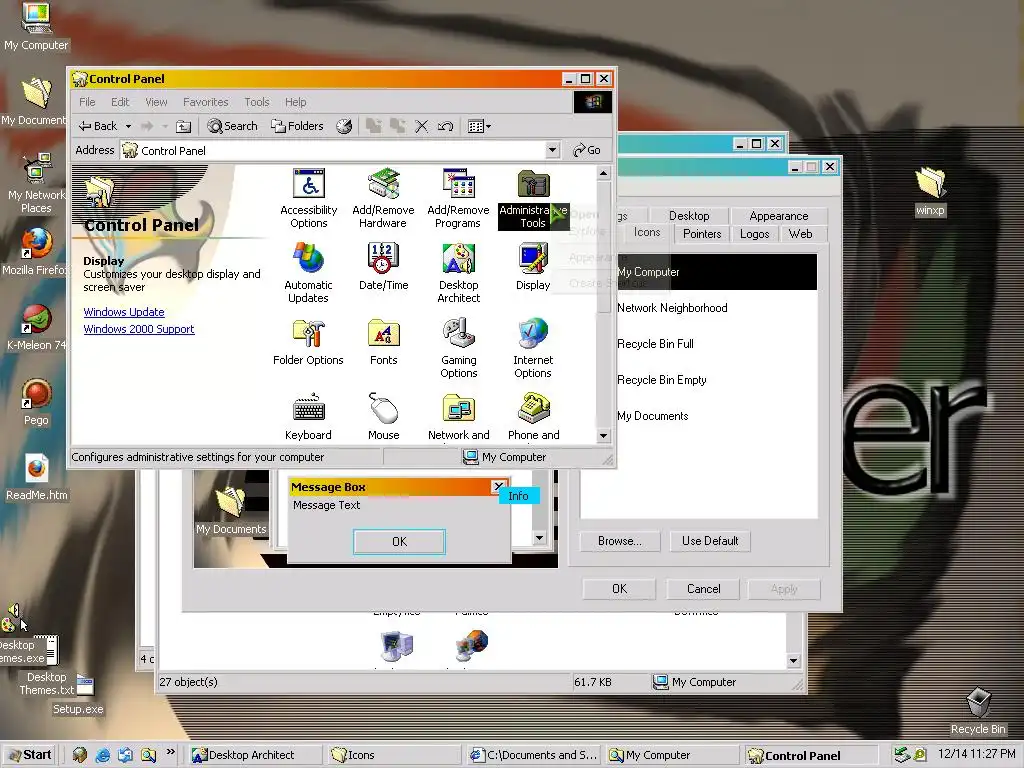
Task: Follow the Windows 2000 Support link
Action: click(x=138, y=329)
